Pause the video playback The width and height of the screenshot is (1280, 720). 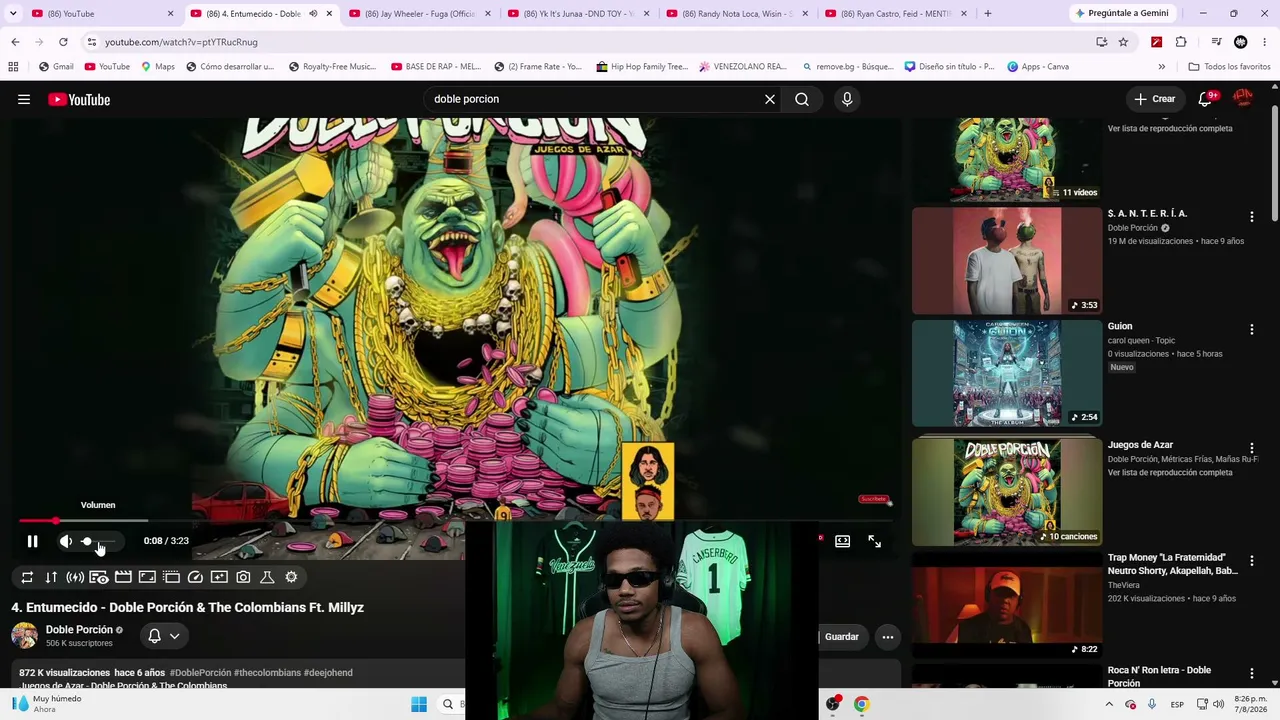32,541
